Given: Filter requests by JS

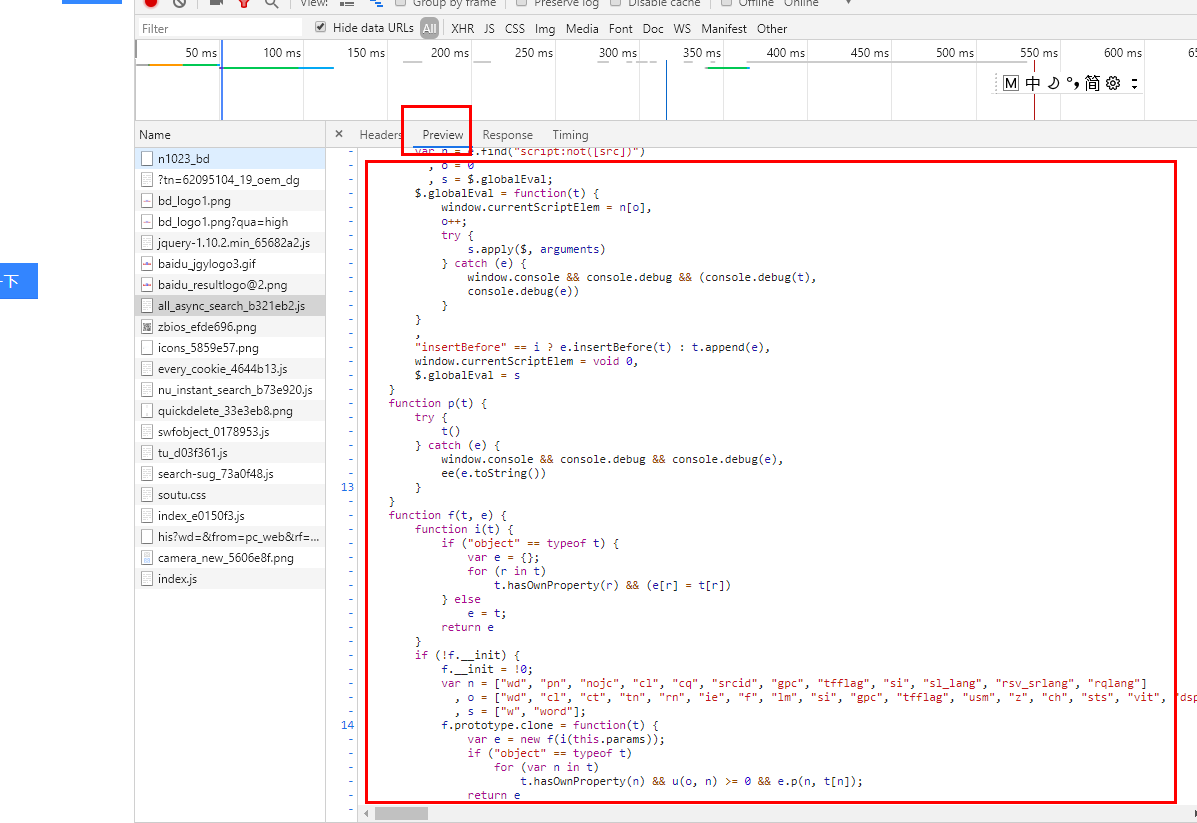Looking at the screenshot, I should coord(489,28).
